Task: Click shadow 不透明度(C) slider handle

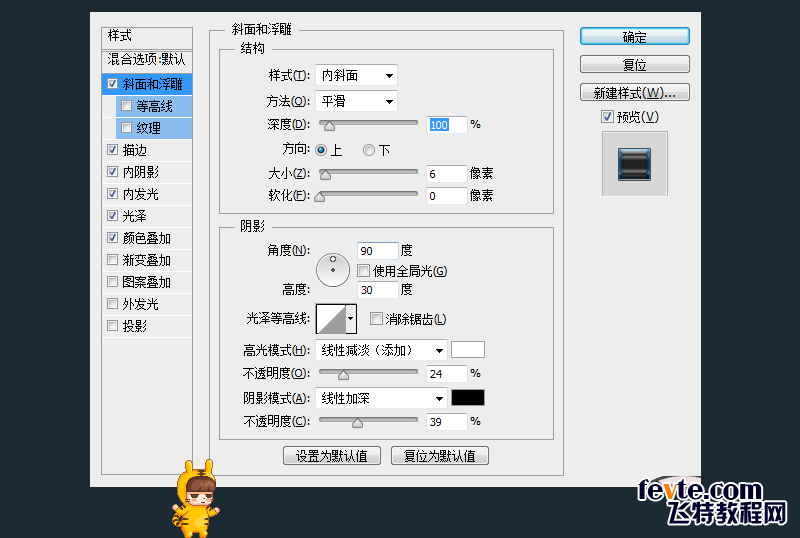Action: click(358, 423)
